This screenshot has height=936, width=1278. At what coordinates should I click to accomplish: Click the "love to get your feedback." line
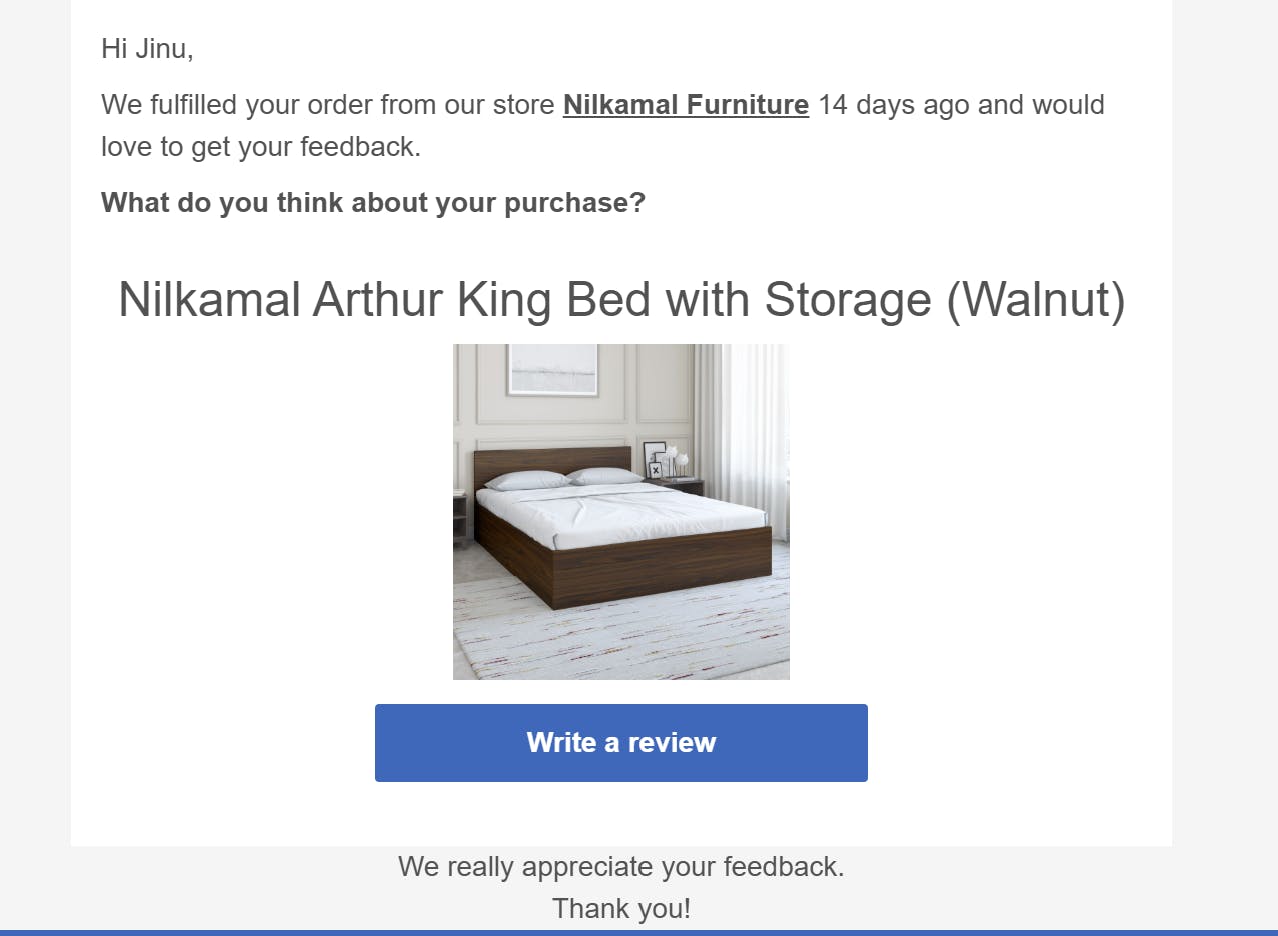(x=261, y=147)
